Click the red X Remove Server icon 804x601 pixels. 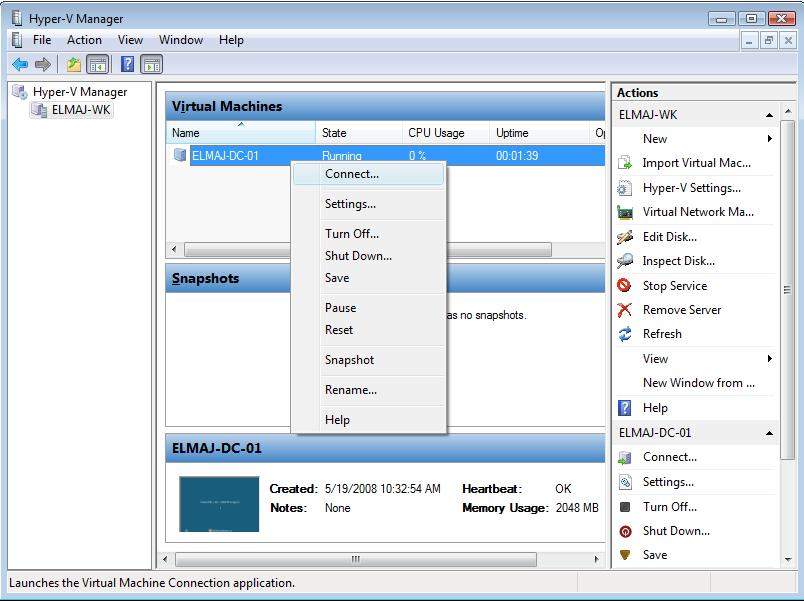(x=625, y=310)
